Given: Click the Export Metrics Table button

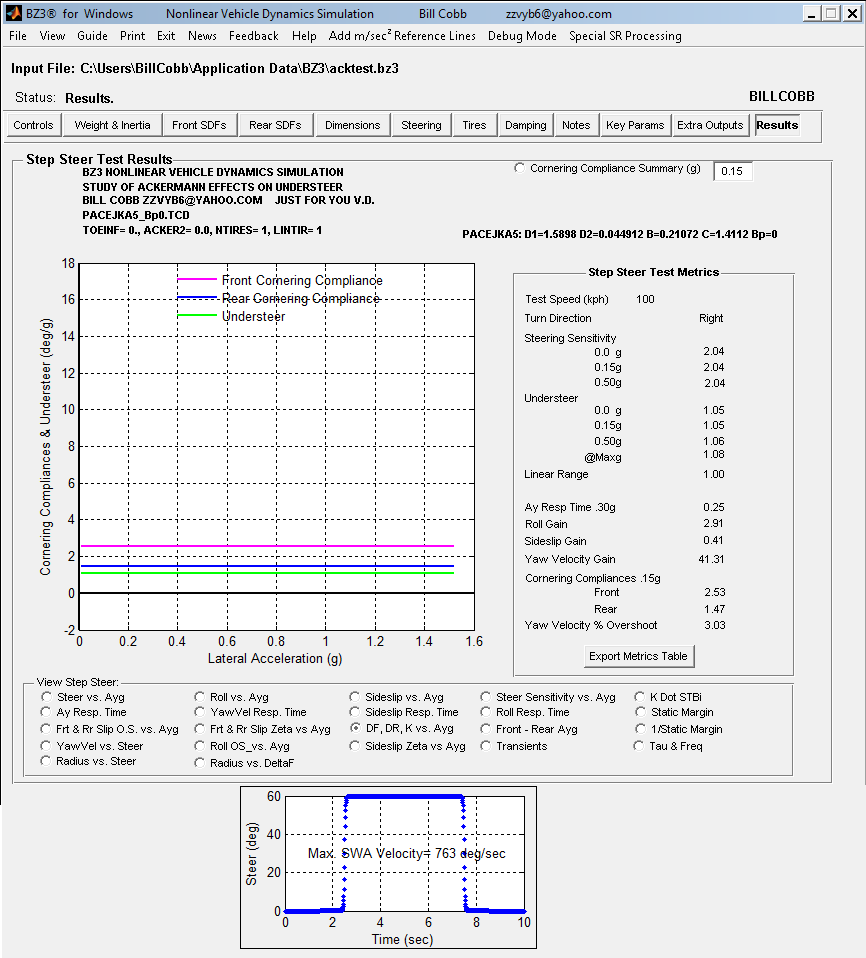Looking at the screenshot, I should (638, 656).
